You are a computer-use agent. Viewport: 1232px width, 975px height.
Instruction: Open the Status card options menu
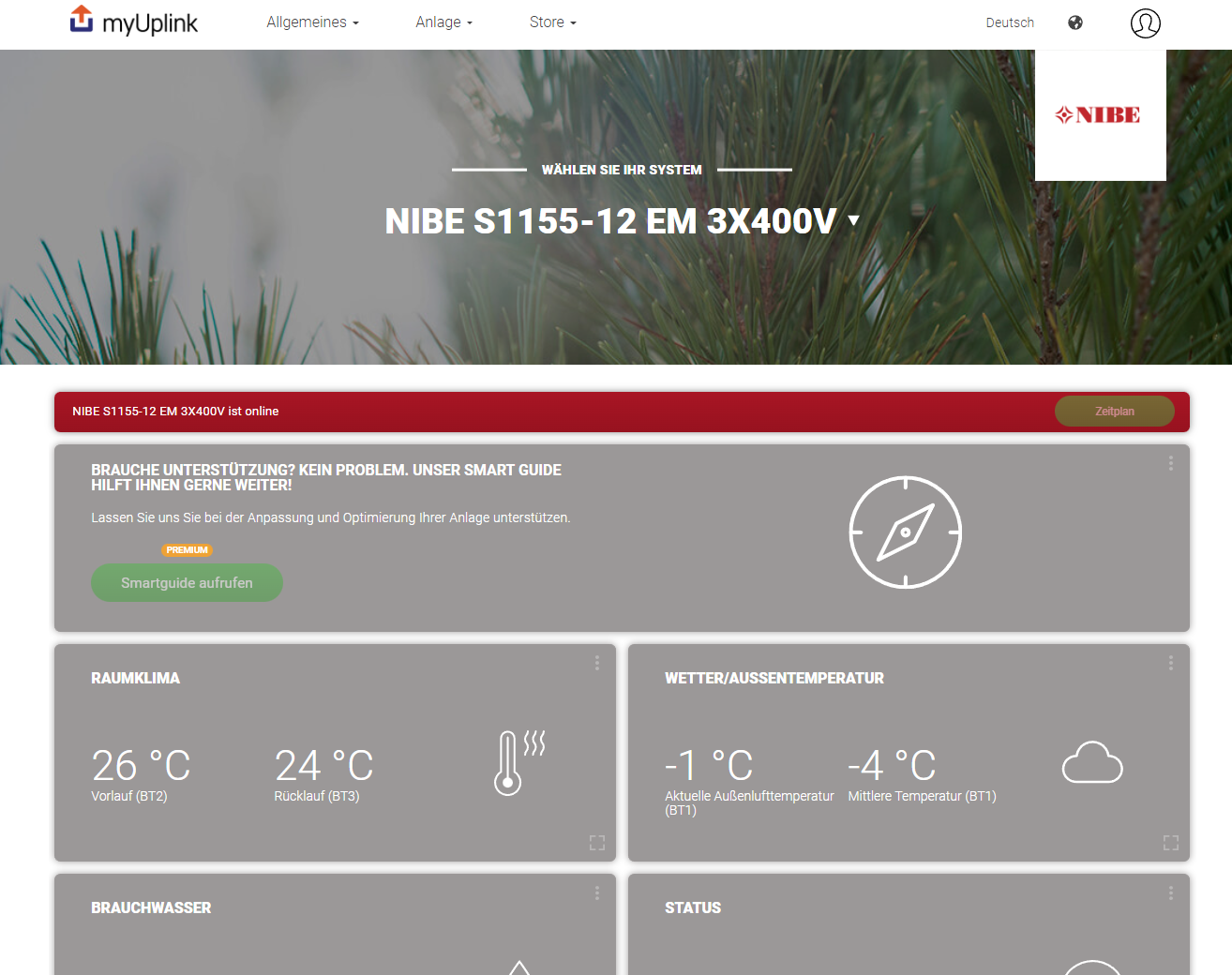click(x=1170, y=893)
